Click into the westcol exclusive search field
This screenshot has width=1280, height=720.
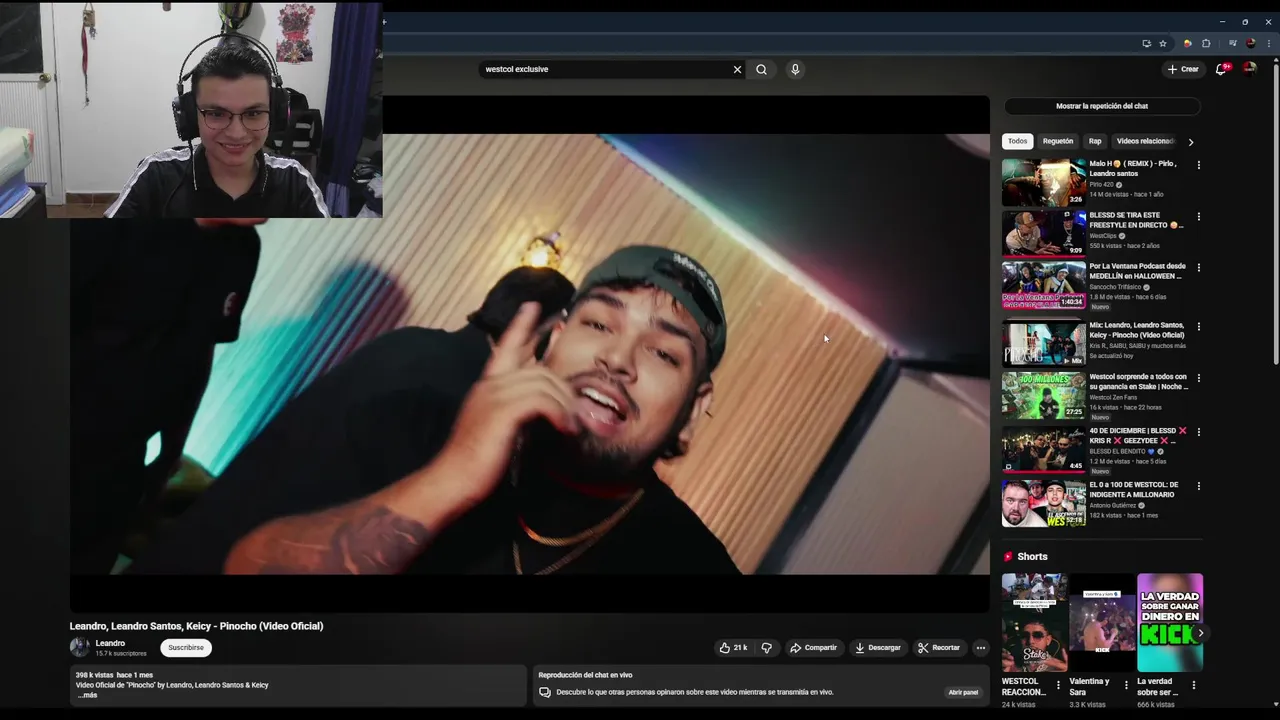(x=605, y=69)
